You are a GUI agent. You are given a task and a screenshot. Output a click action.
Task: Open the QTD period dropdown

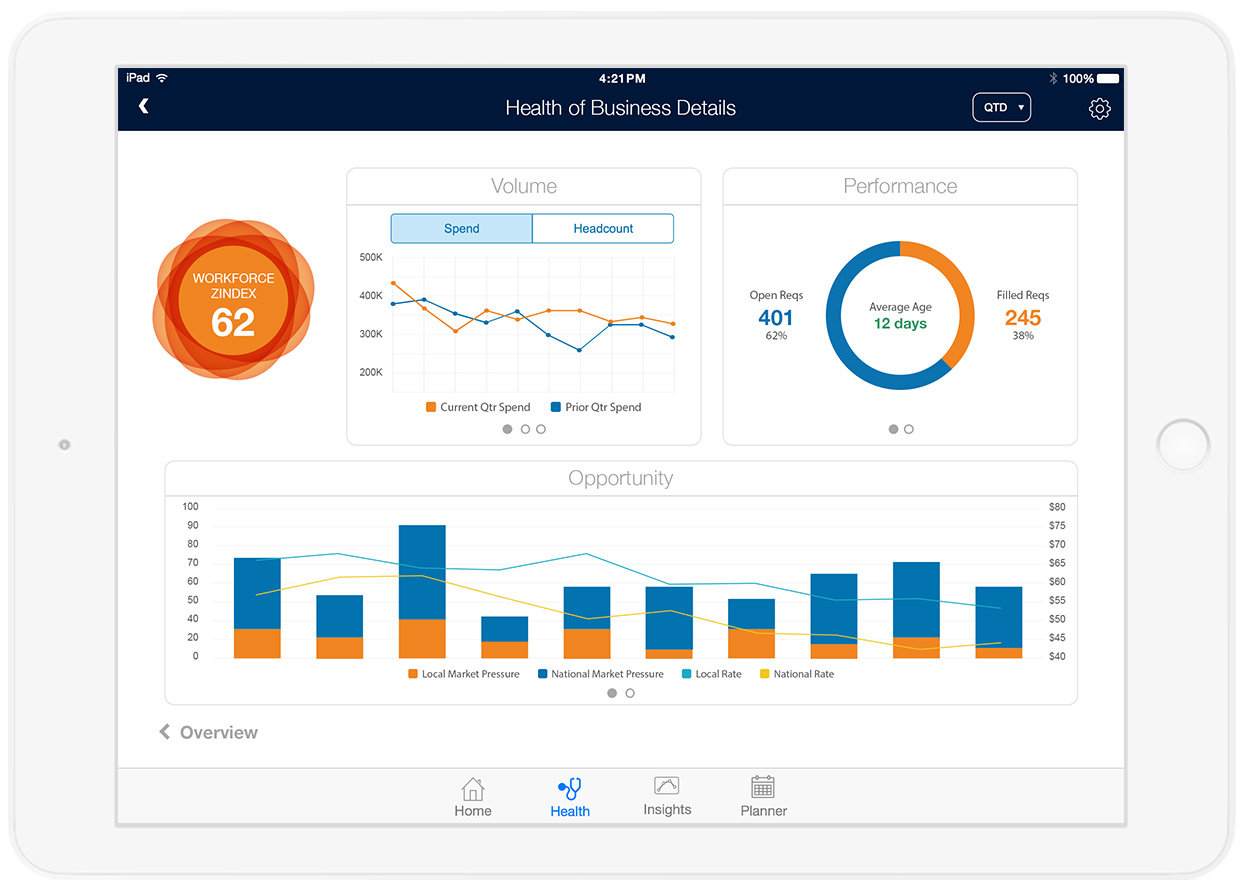point(1001,108)
